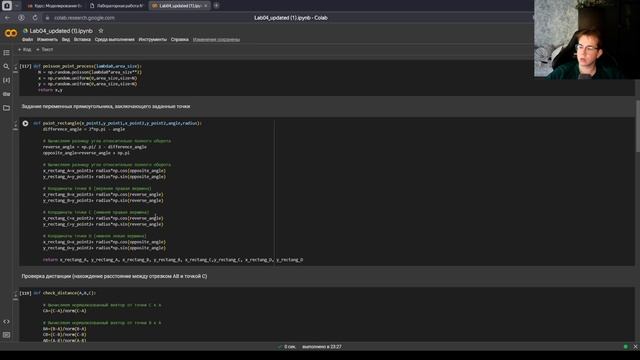Click the notebook vertical scrollbar
This screenshot has height=360, width=640.
[x=637, y=127]
